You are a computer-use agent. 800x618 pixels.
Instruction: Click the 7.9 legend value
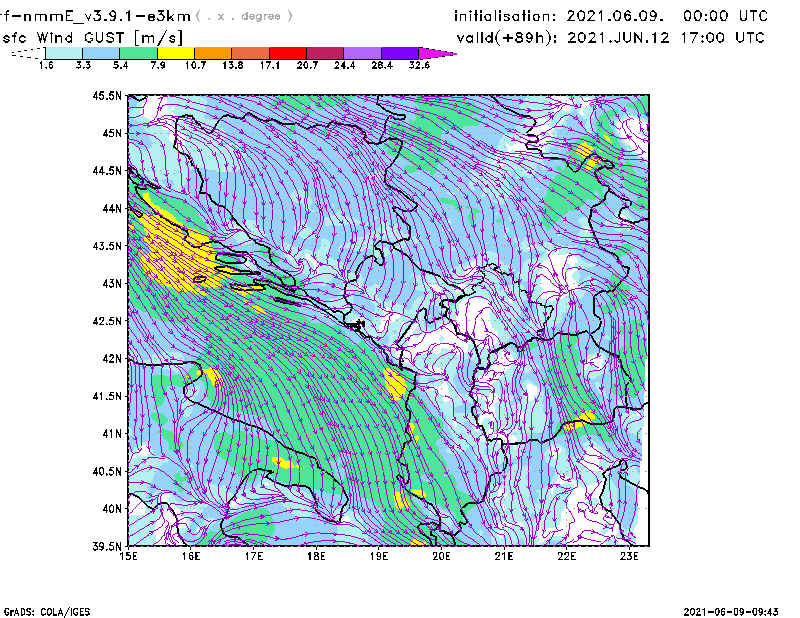pos(158,65)
